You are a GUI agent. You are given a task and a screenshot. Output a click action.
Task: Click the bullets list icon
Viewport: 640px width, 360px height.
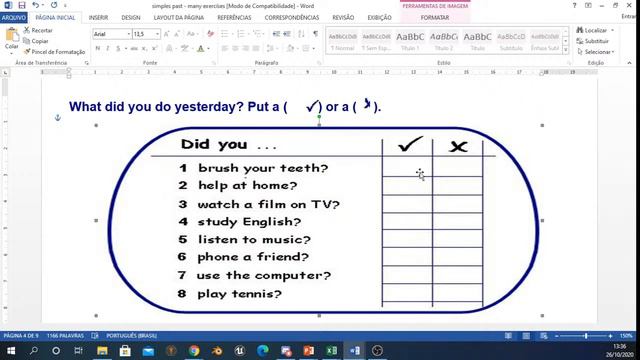224,34
